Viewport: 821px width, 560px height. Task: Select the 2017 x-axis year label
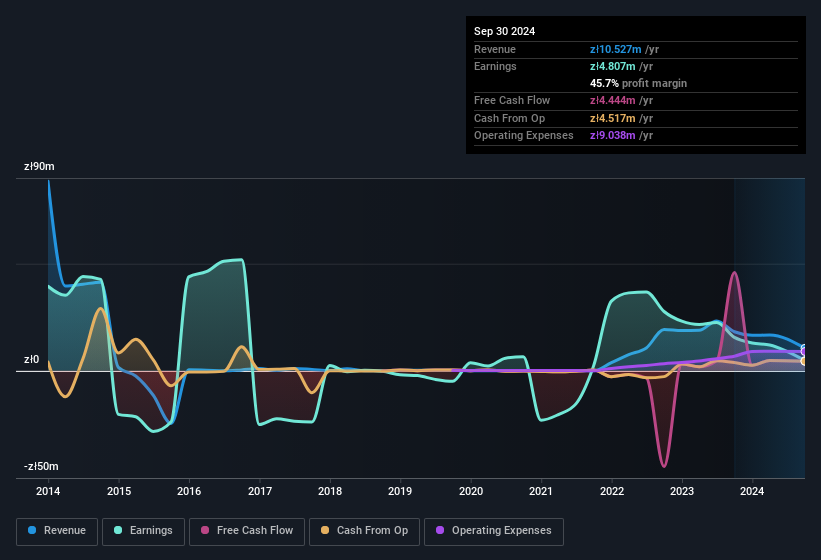click(x=260, y=491)
